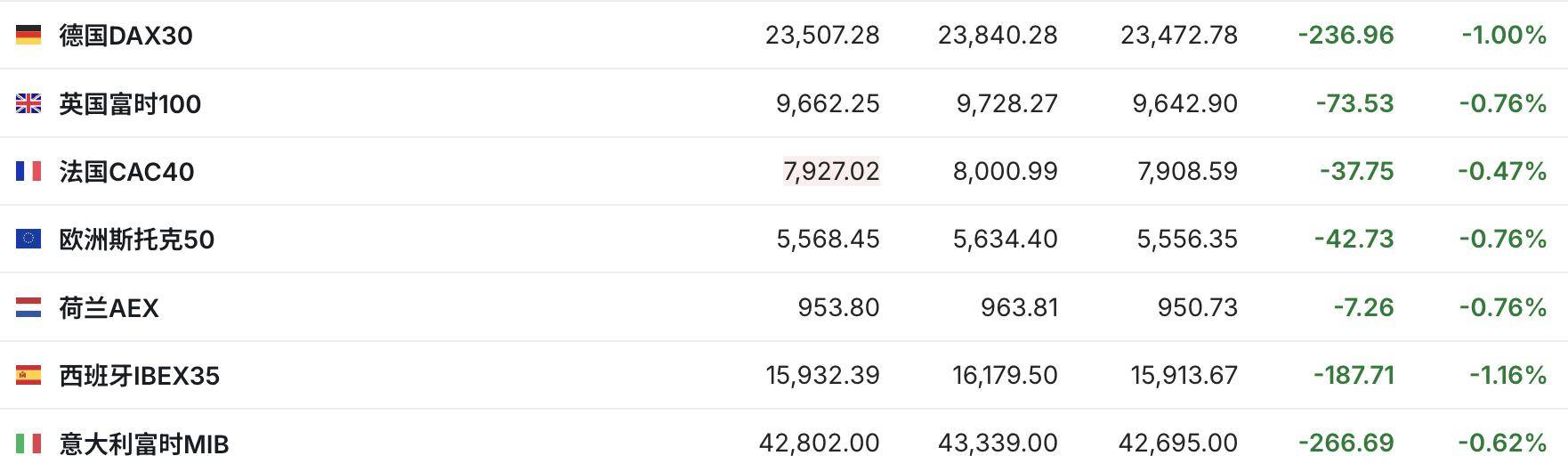1568x472 pixels.
Task: Open the 德国DAX30 index page
Action: [125, 36]
